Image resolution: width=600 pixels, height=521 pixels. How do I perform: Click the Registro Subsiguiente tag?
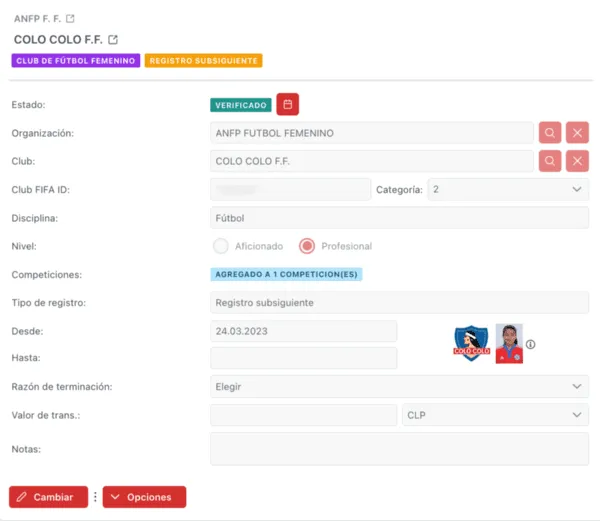203,61
